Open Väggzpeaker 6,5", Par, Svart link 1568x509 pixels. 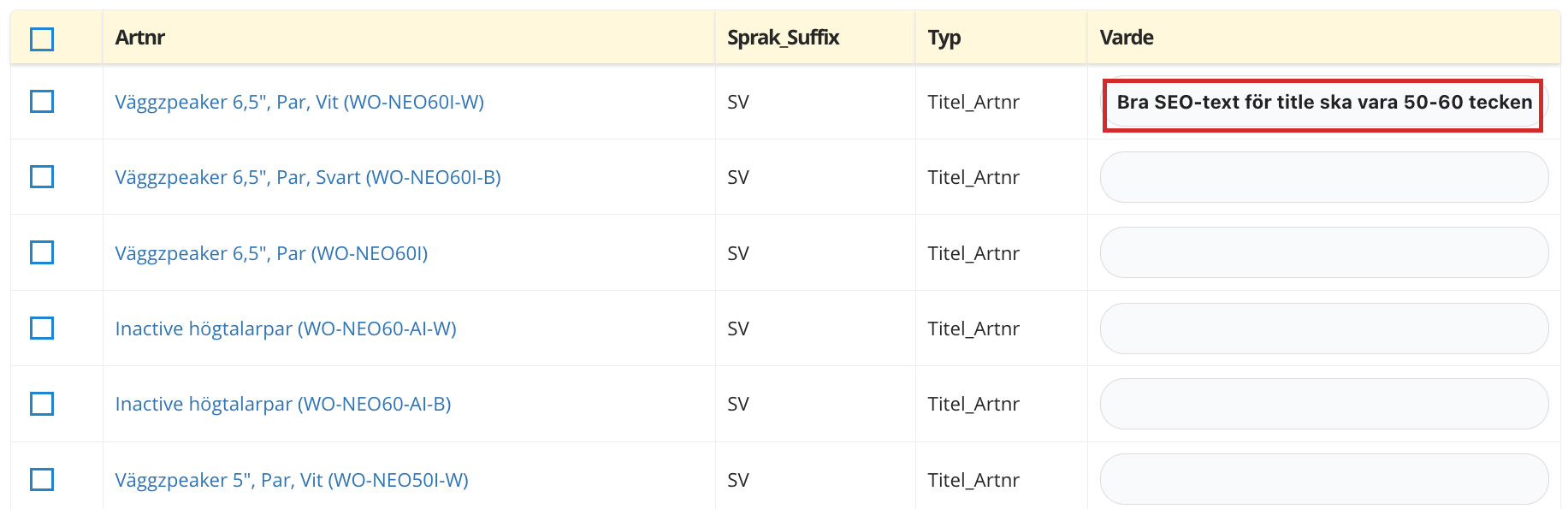tap(308, 178)
